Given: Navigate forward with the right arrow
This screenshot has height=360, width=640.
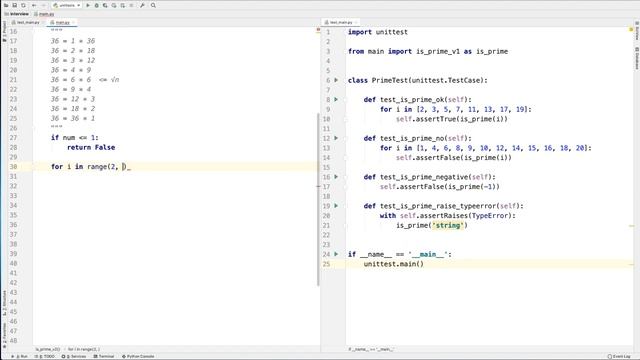Looking at the screenshot, I should (x=43, y=5).
